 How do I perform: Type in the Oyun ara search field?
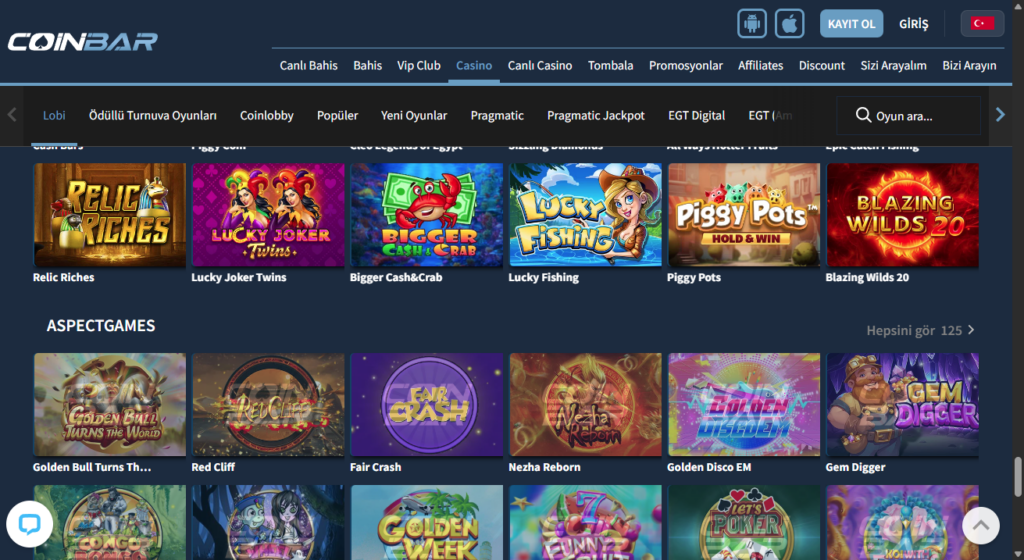click(920, 116)
